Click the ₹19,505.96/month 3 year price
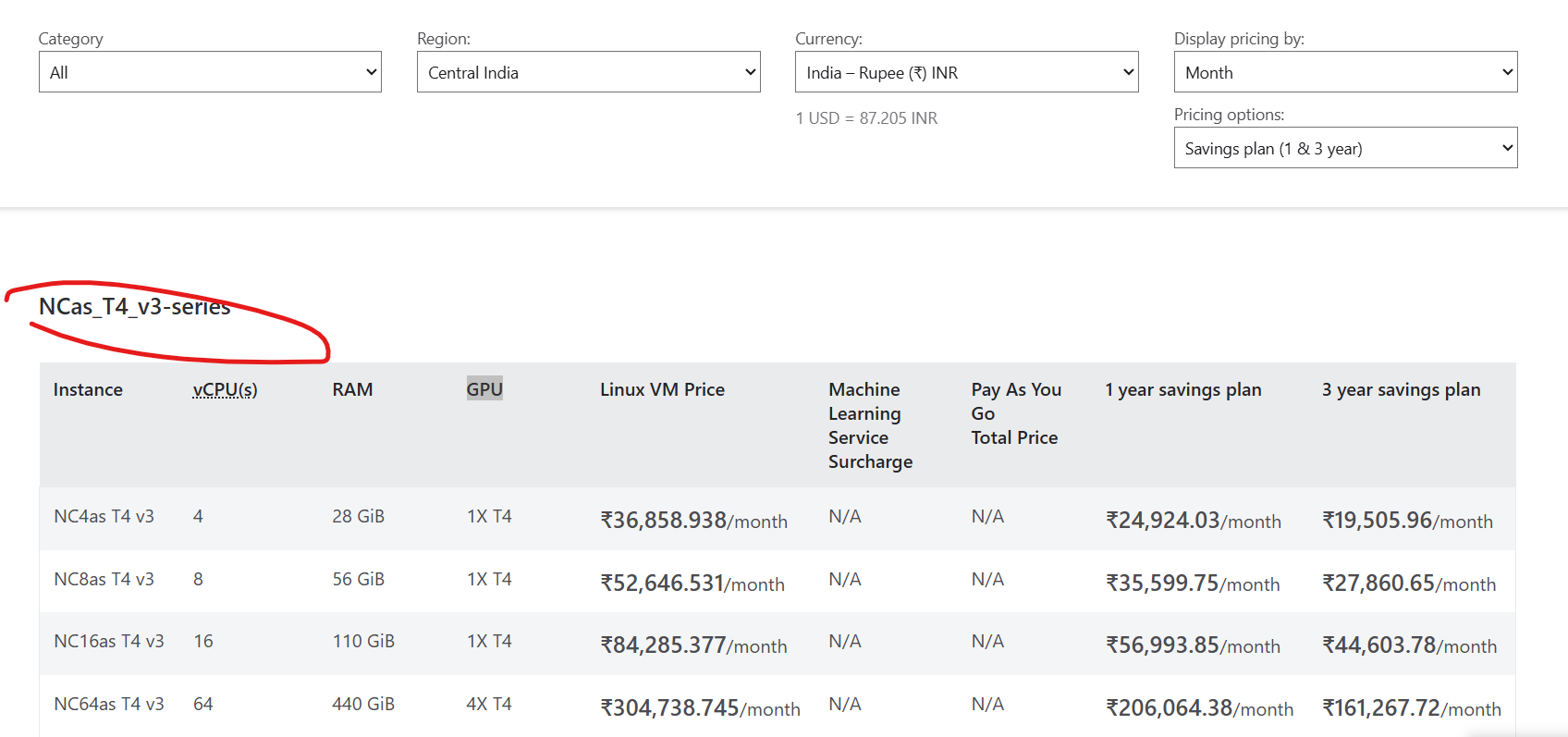Viewport: 1568px width, 737px height. [x=1407, y=520]
